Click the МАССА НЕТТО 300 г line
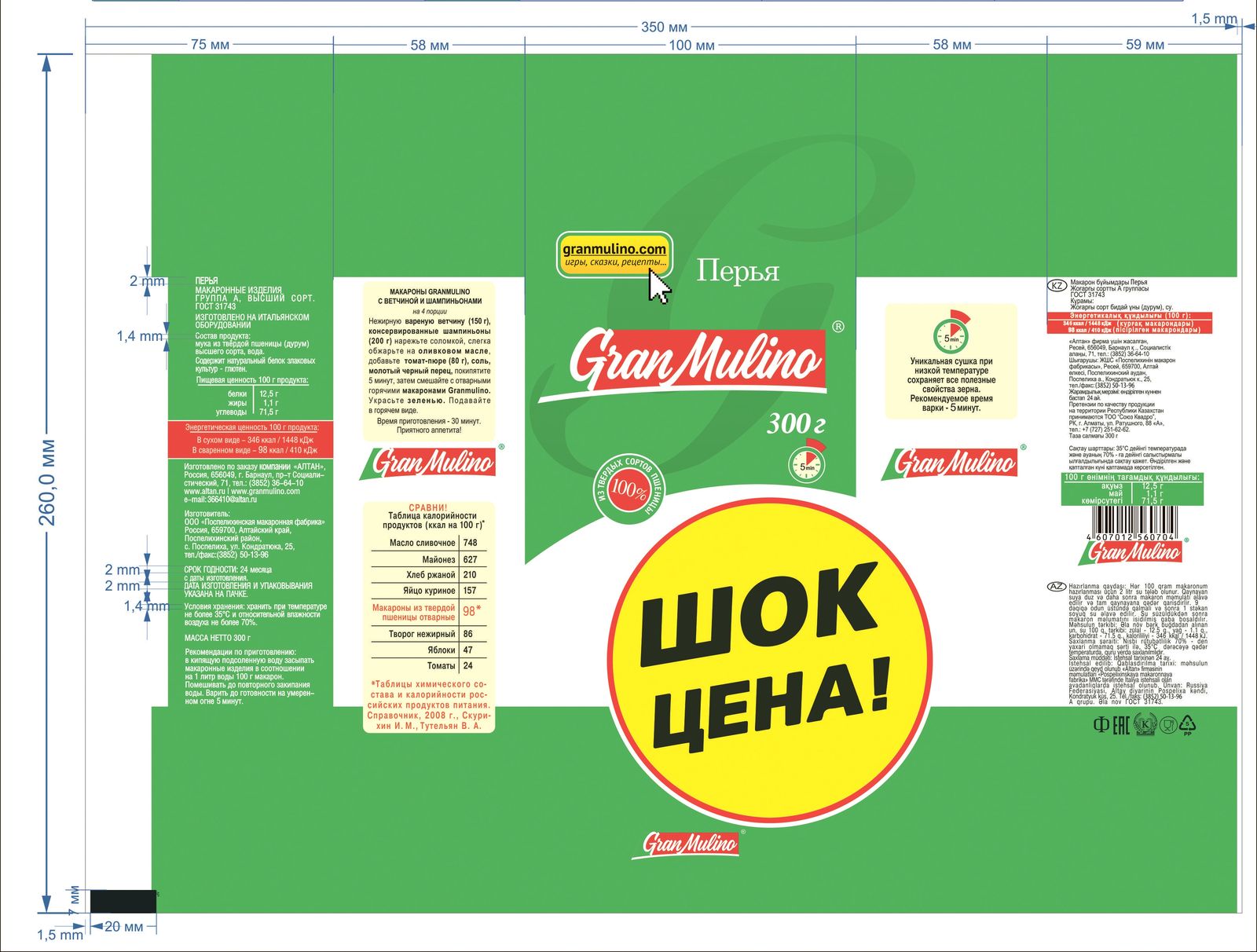This screenshot has height=952, width=1257. [218, 638]
